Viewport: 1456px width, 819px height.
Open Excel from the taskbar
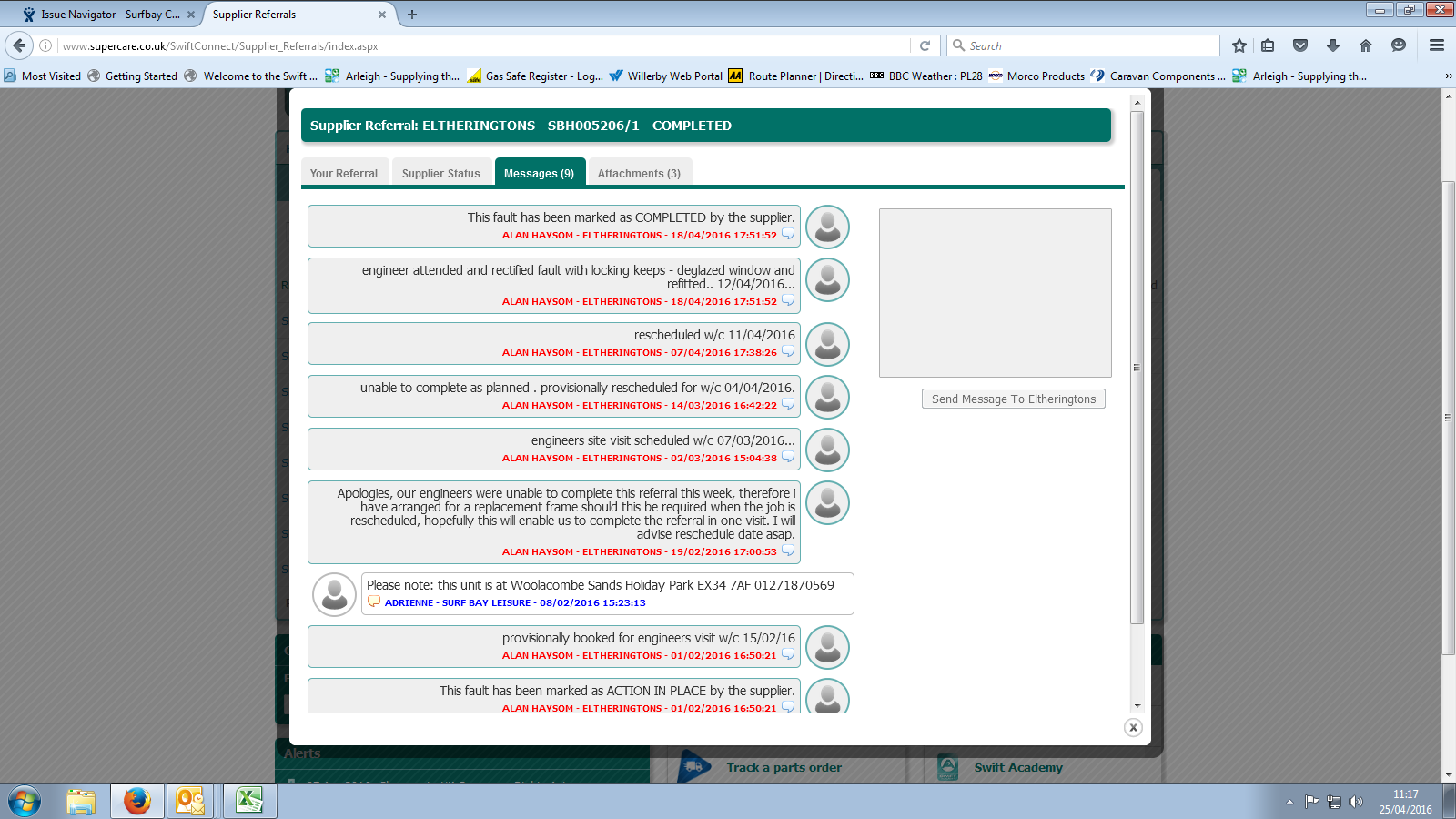248,802
